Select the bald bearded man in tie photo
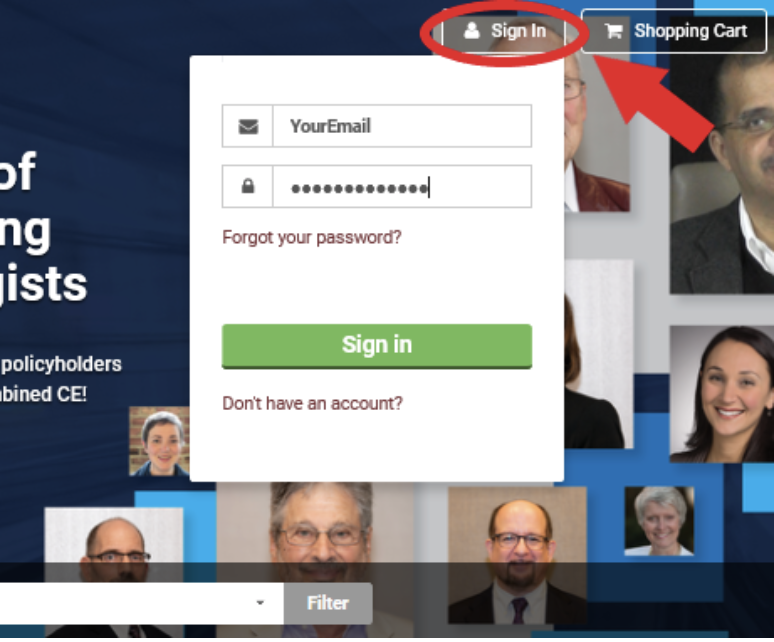 (517, 555)
